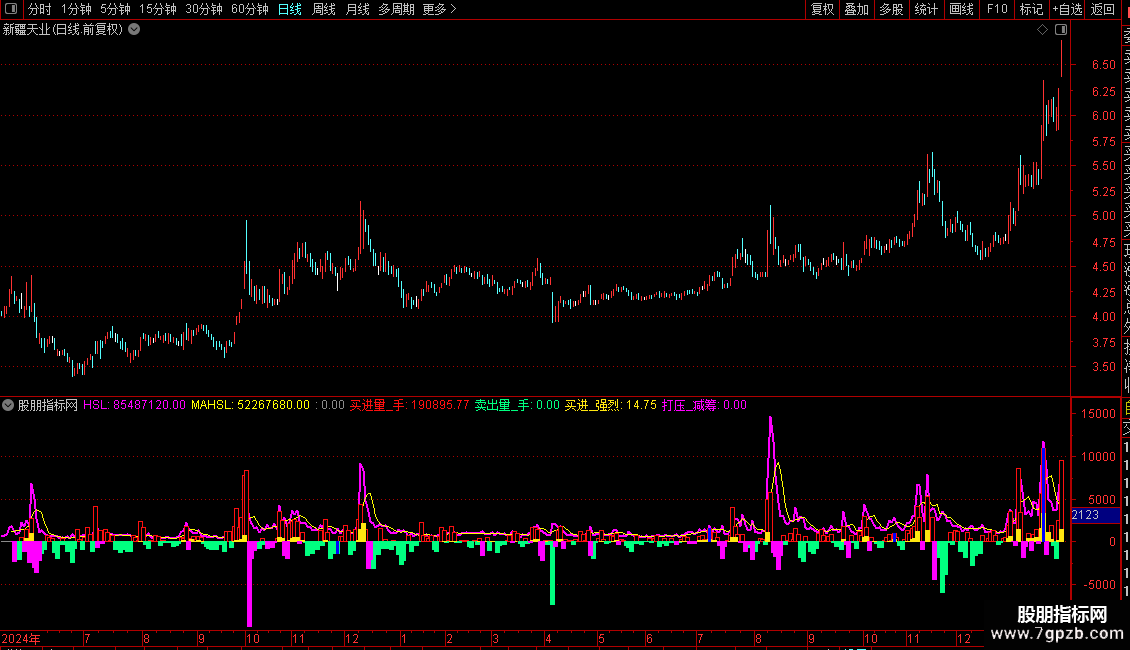This screenshot has height=650, width=1130.
Task: Click the 打压_减筹: 0.00 readout
Action: [704, 405]
